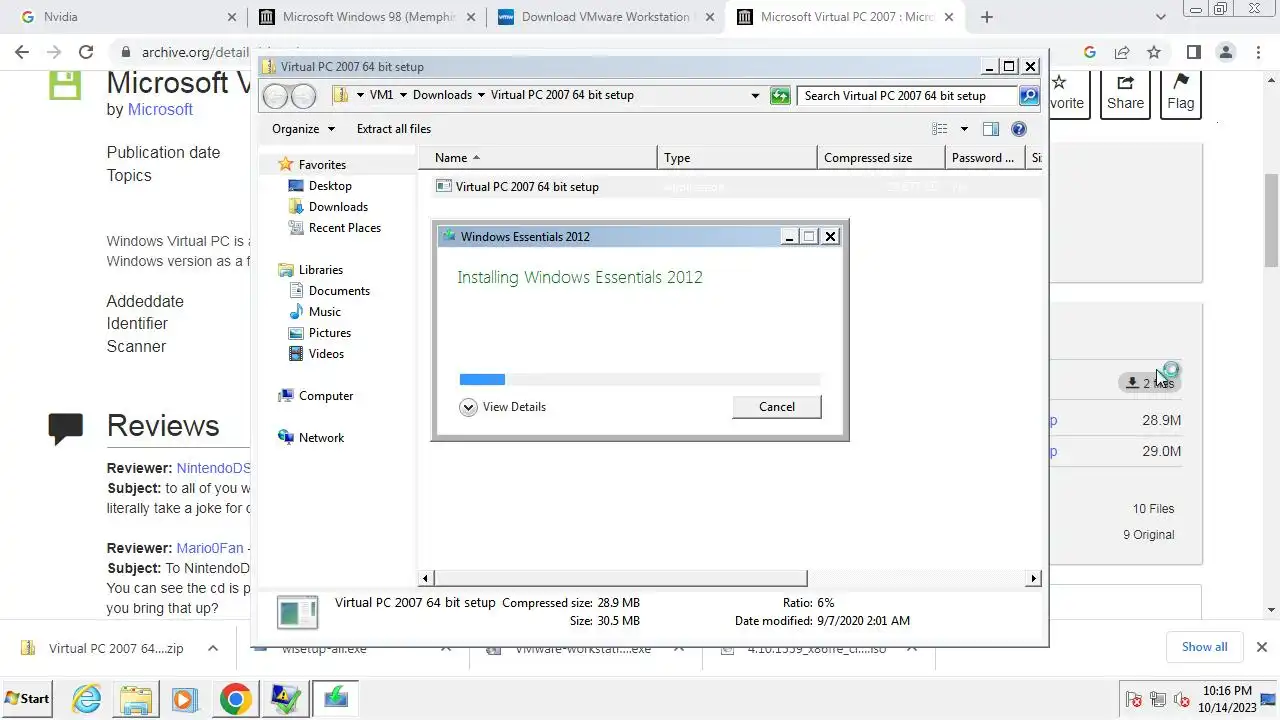This screenshot has height=720, width=1280.
Task: Reload the Chrome page
Action: click(86, 52)
